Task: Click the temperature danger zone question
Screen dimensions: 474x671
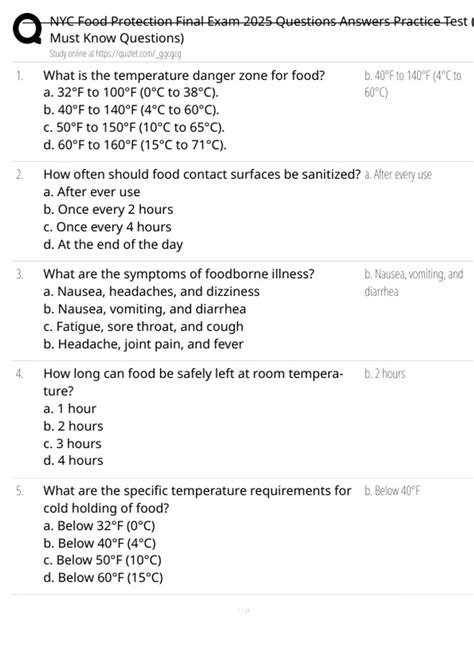Action: [184, 75]
